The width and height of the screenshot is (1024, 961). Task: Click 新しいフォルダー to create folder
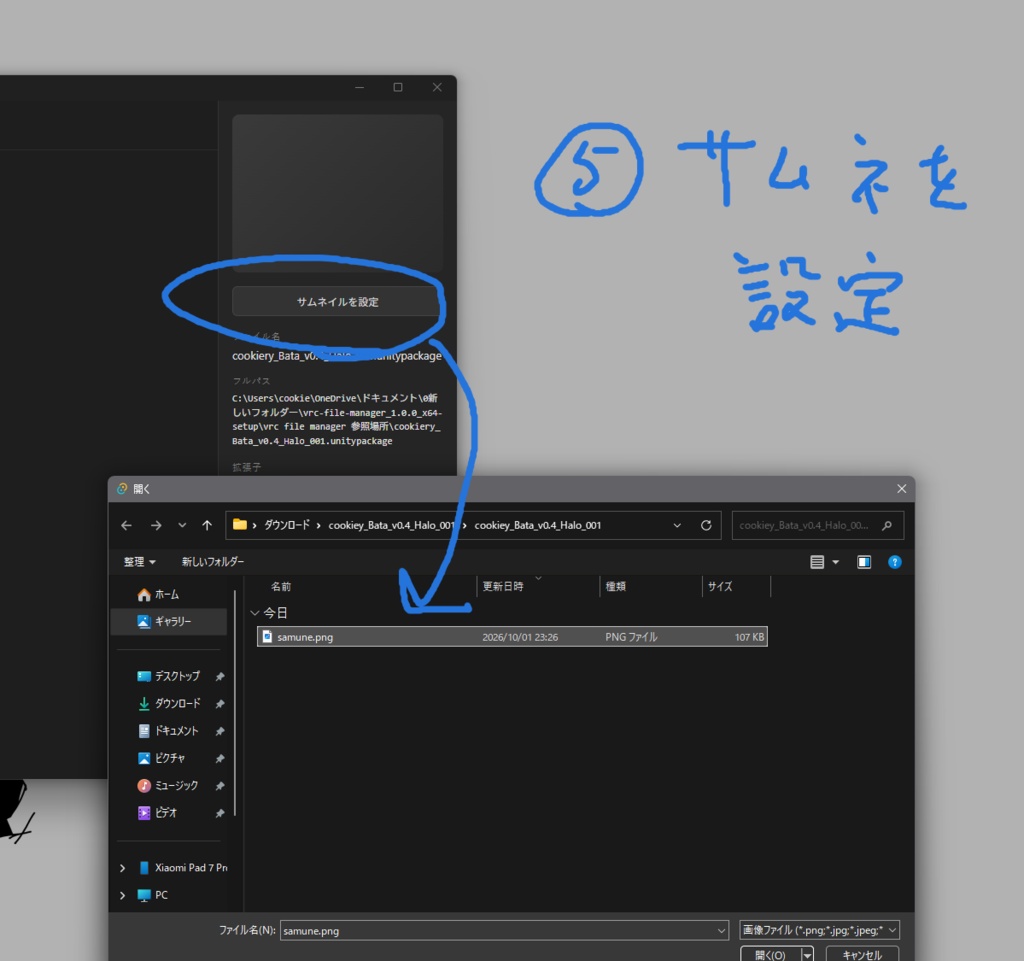[213, 561]
